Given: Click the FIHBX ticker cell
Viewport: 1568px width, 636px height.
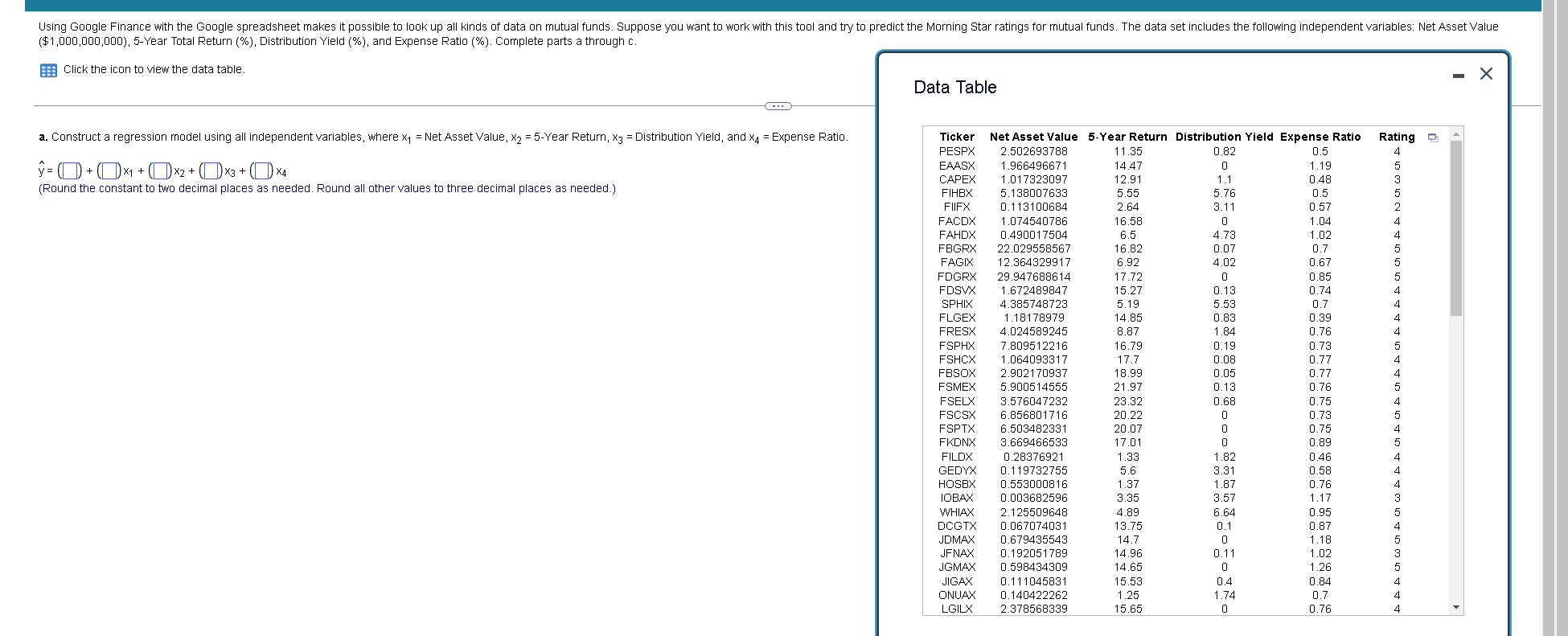Looking at the screenshot, I should click(x=957, y=193).
